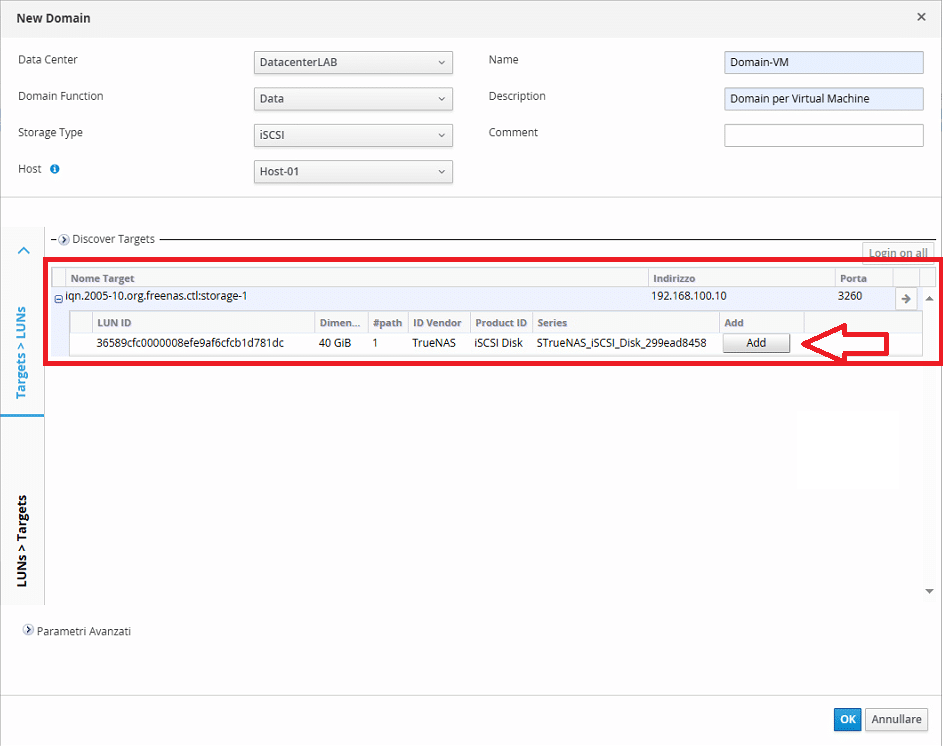The width and height of the screenshot is (943, 746).
Task: Switch to the Targets > LUNs tab
Action: [x=22, y=353]
